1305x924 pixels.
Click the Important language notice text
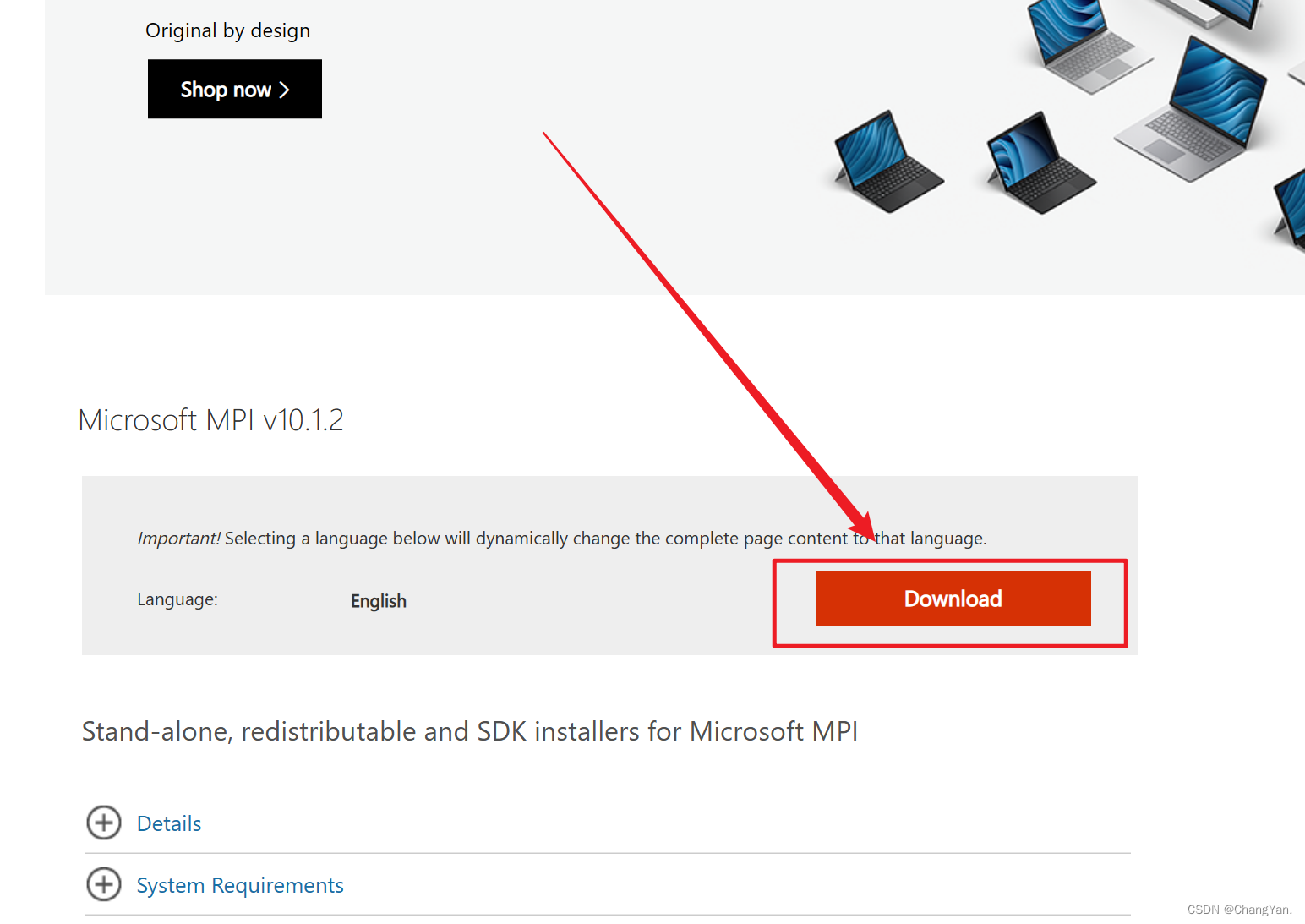pos(562,539)
